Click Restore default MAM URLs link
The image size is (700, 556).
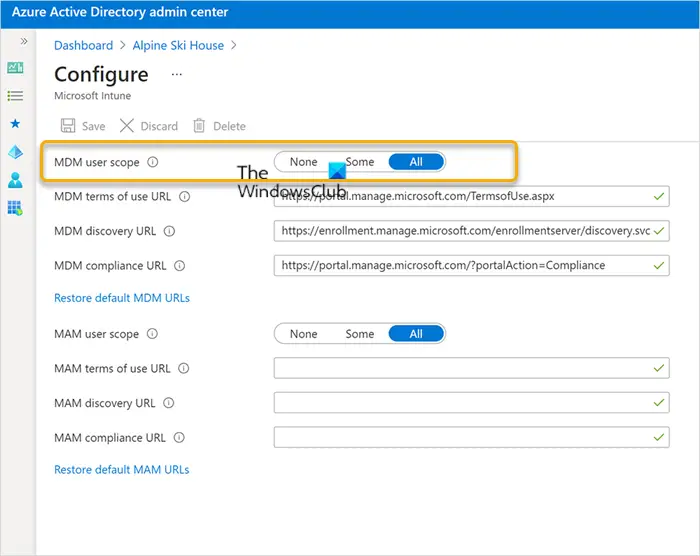coord(121,470)
